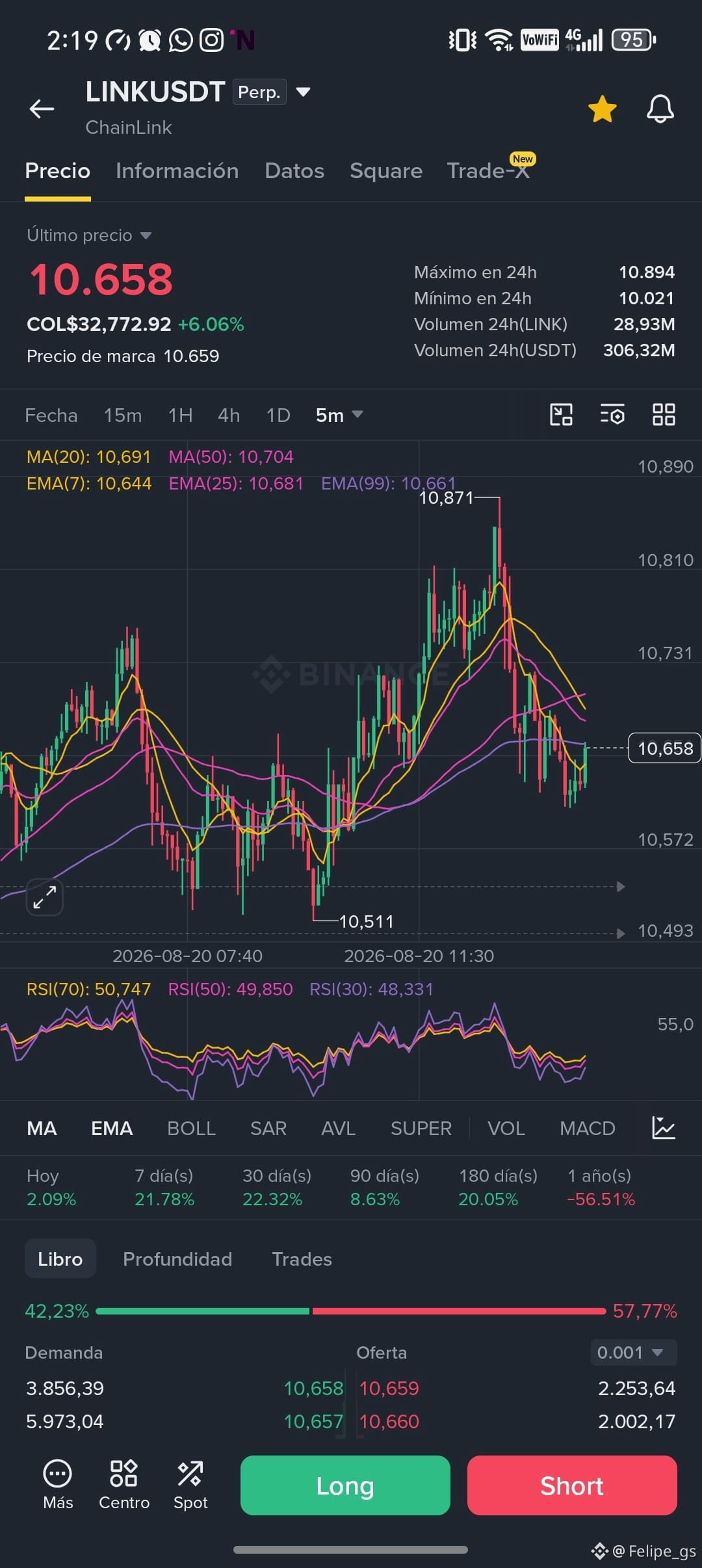The image size is (702, 1568).
Task: Click the buy/sell ratio bar
Action: coord(351,1311)
